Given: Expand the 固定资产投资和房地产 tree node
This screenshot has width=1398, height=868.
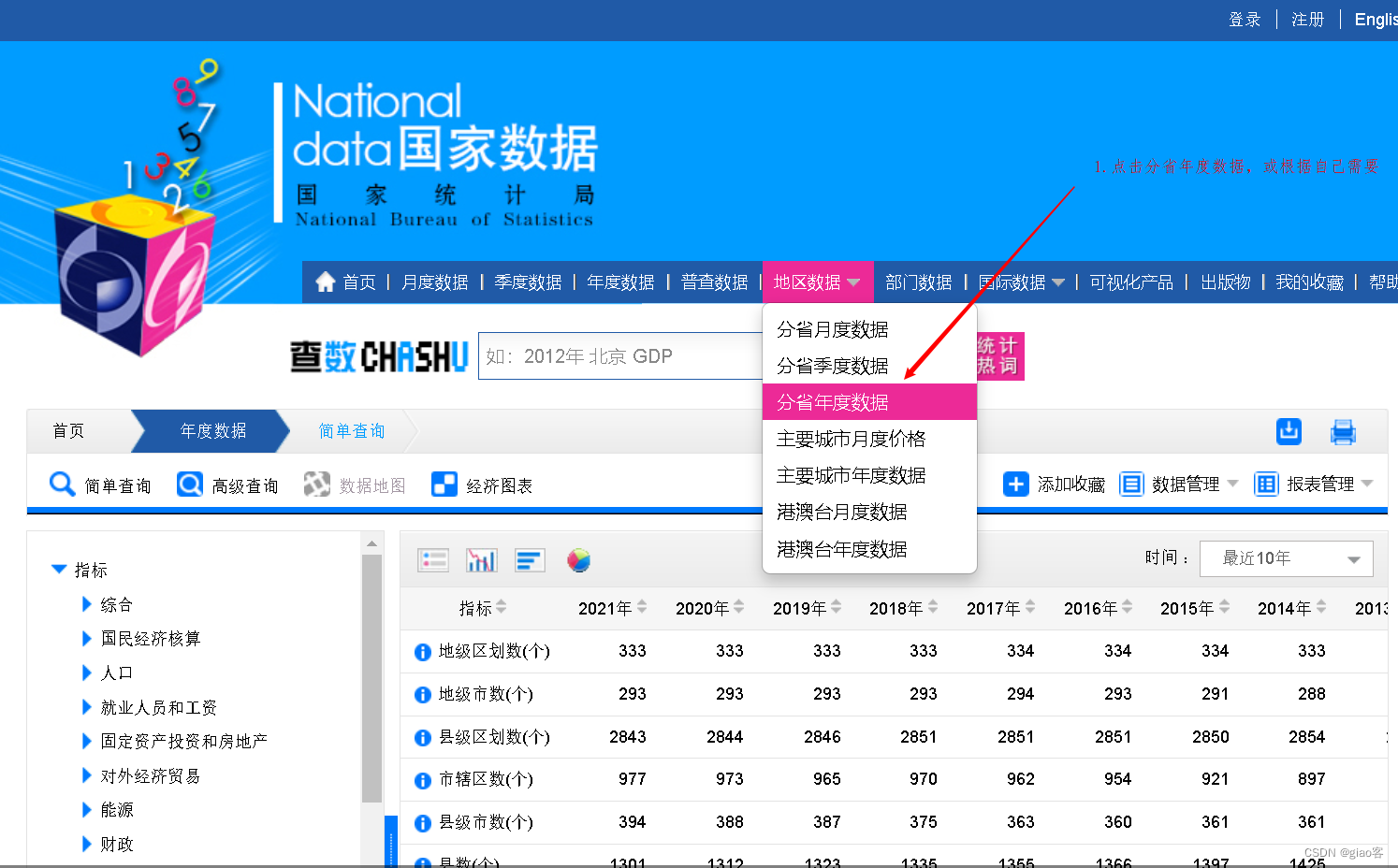Looking at the screenshot, I should point(86,742).
